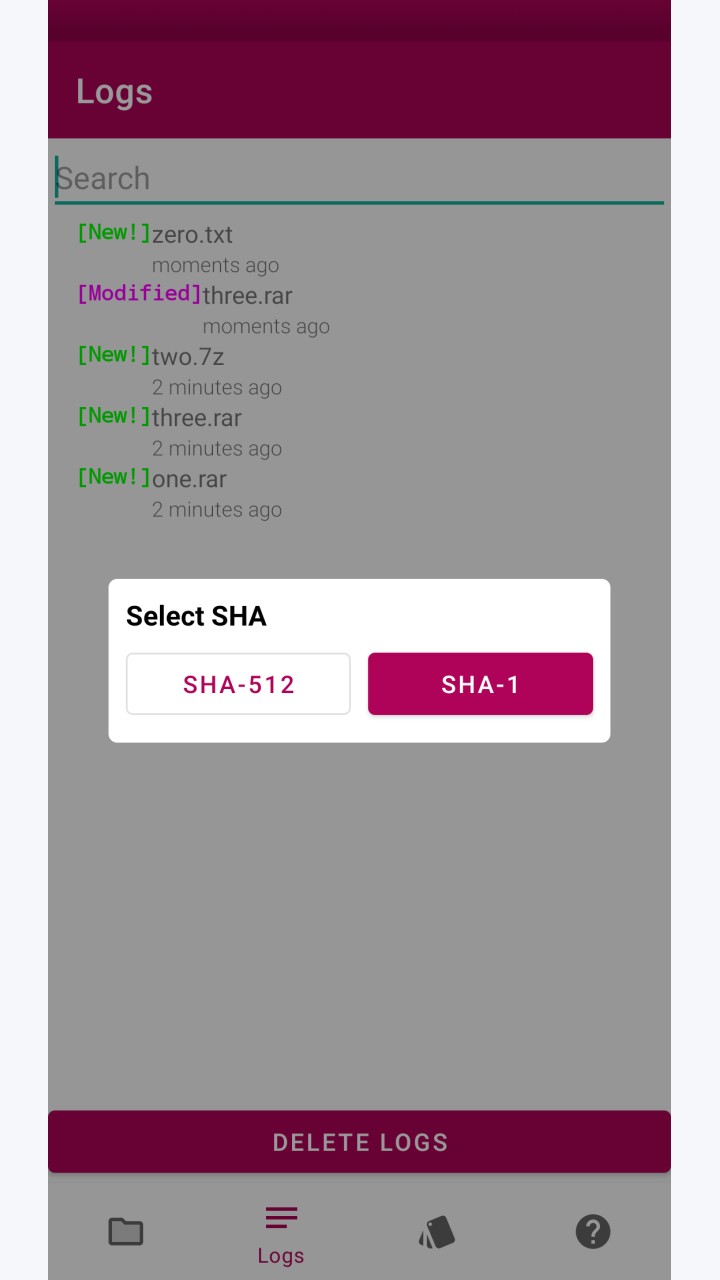Open the folder tab icon
This screenshot has height=1280, width=720.
(x=126, y=1231)
